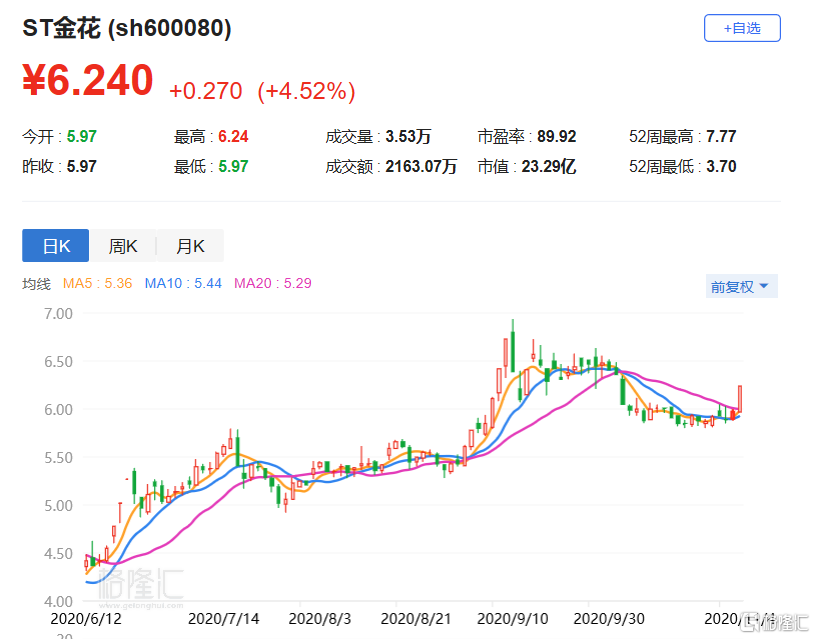The height and width of the screenshot is (639, 815).
Task: Click the 成交量 value 3.53万
Action: [408, 137]
